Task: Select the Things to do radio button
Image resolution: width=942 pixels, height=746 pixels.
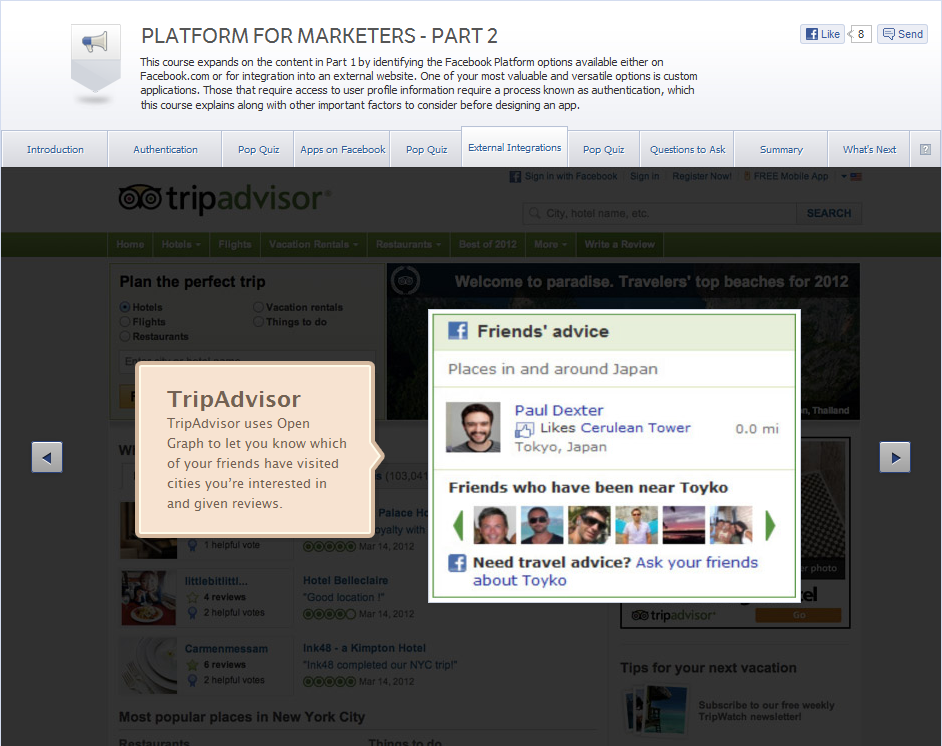Action: click(258, 322)
